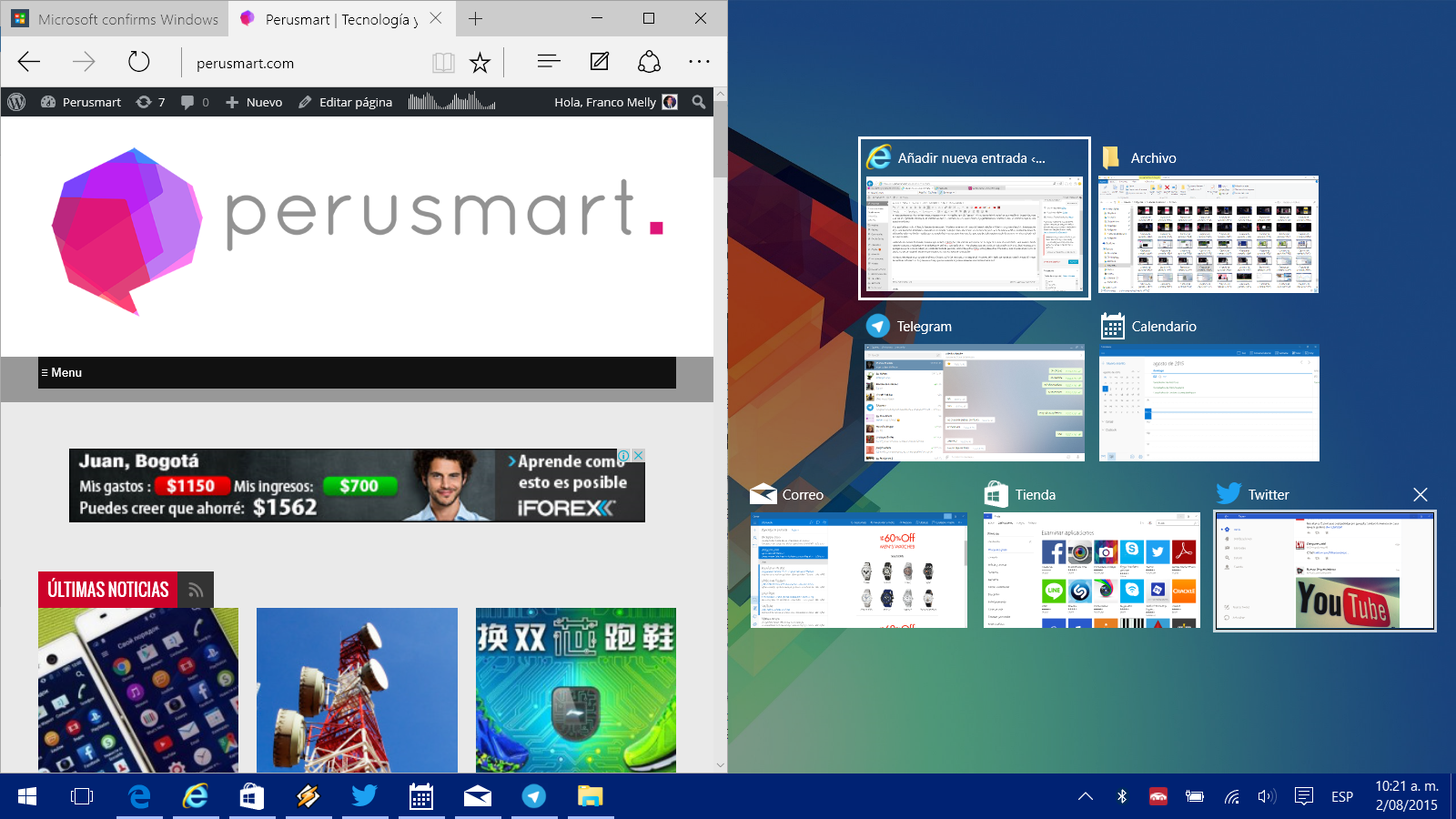Screen dimensions: 1456x819
Task: Open comments bubble with 0
Action: pyautogui.click(x=195, y=102)
